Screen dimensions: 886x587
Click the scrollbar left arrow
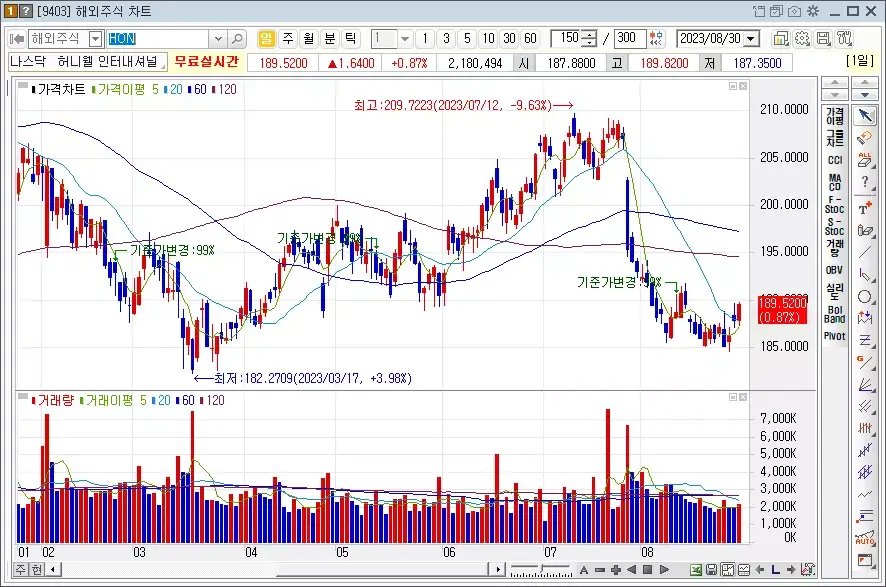point(53,569)
